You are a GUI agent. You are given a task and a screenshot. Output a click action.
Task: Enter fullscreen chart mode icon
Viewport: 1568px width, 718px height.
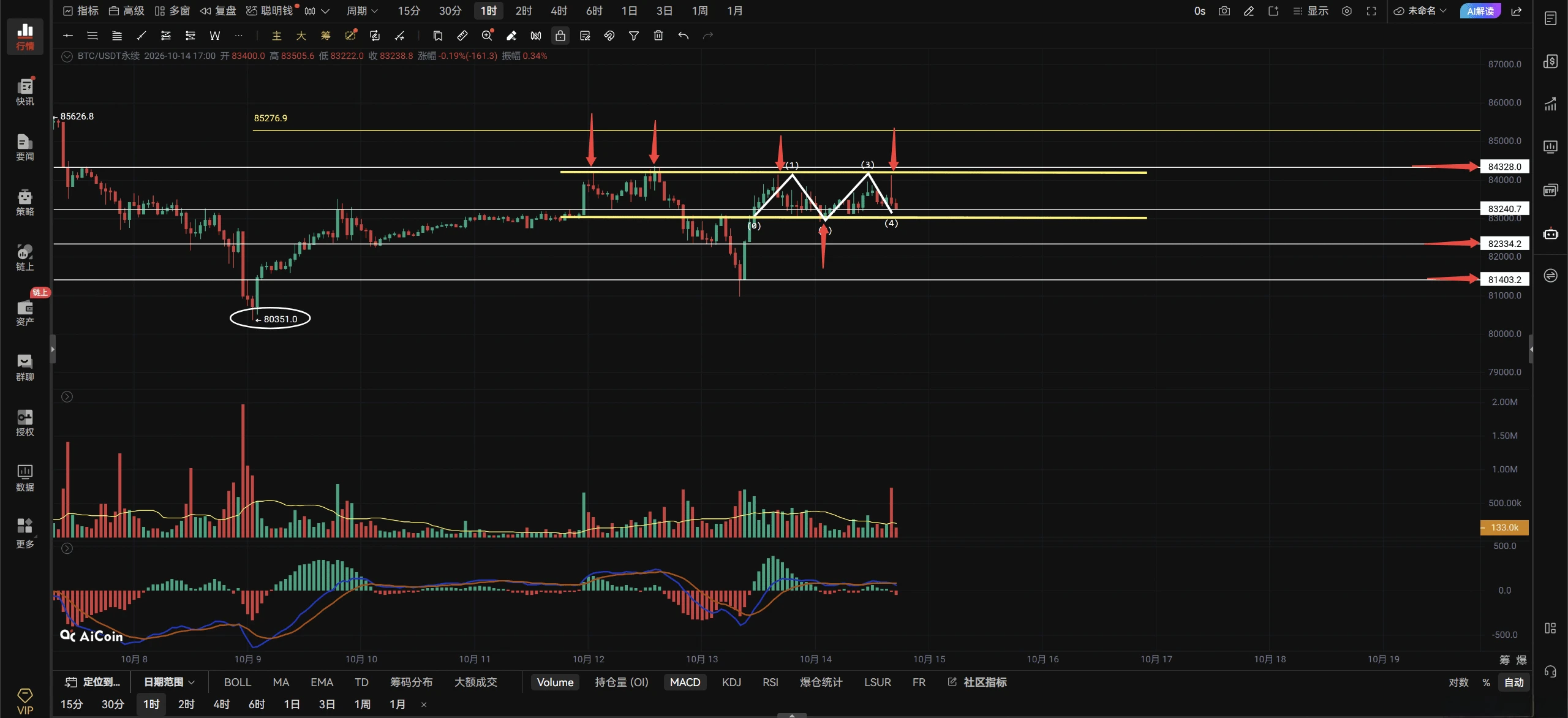pyautogui.click(x=1371, y=11)
